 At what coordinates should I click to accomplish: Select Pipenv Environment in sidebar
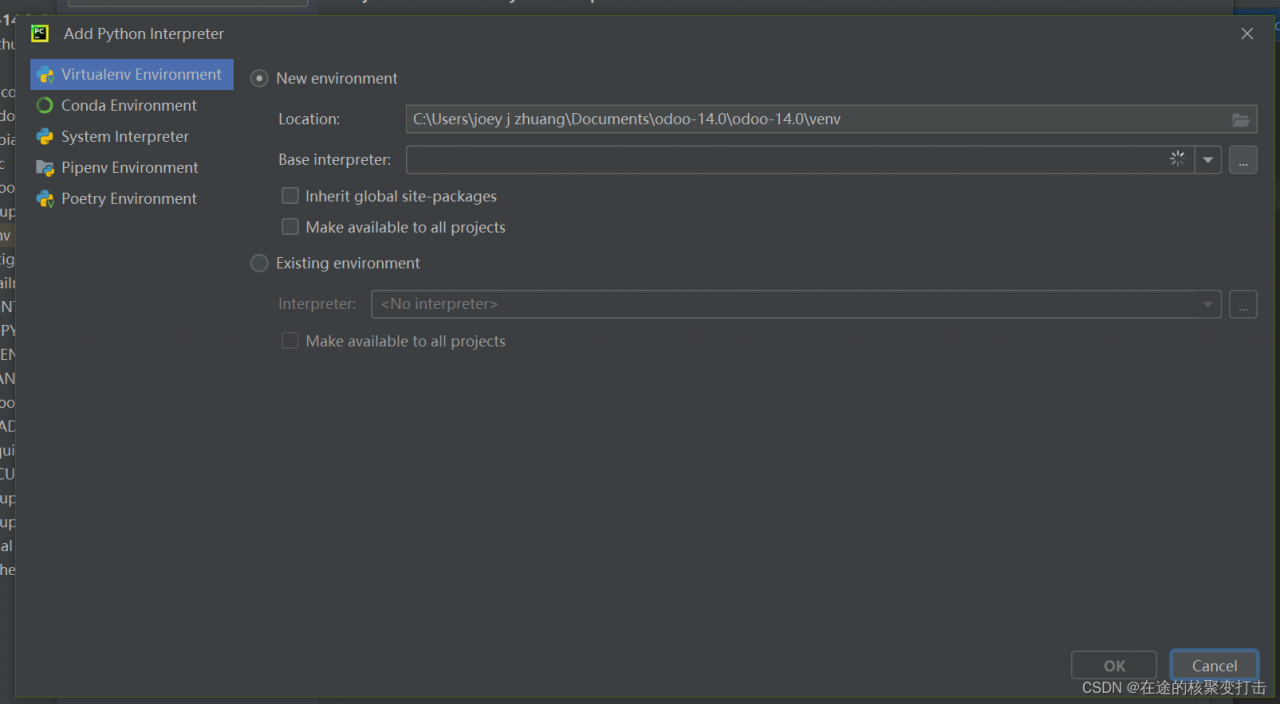coord(131,167)
